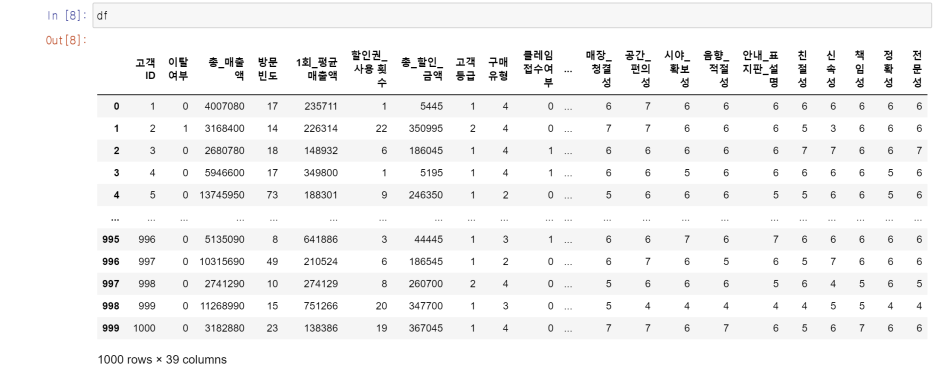
Task: Click the 공간_편의성 column header
Action: click(638, 70)
